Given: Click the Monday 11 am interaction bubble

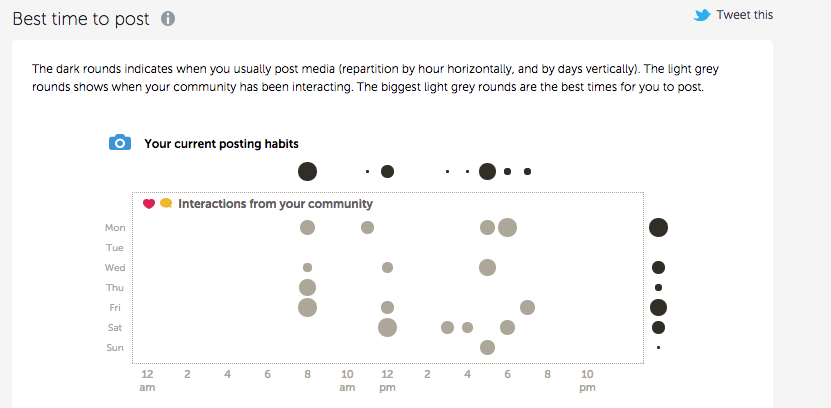Looking at the screenshot, I should click(x=367, y=227).
